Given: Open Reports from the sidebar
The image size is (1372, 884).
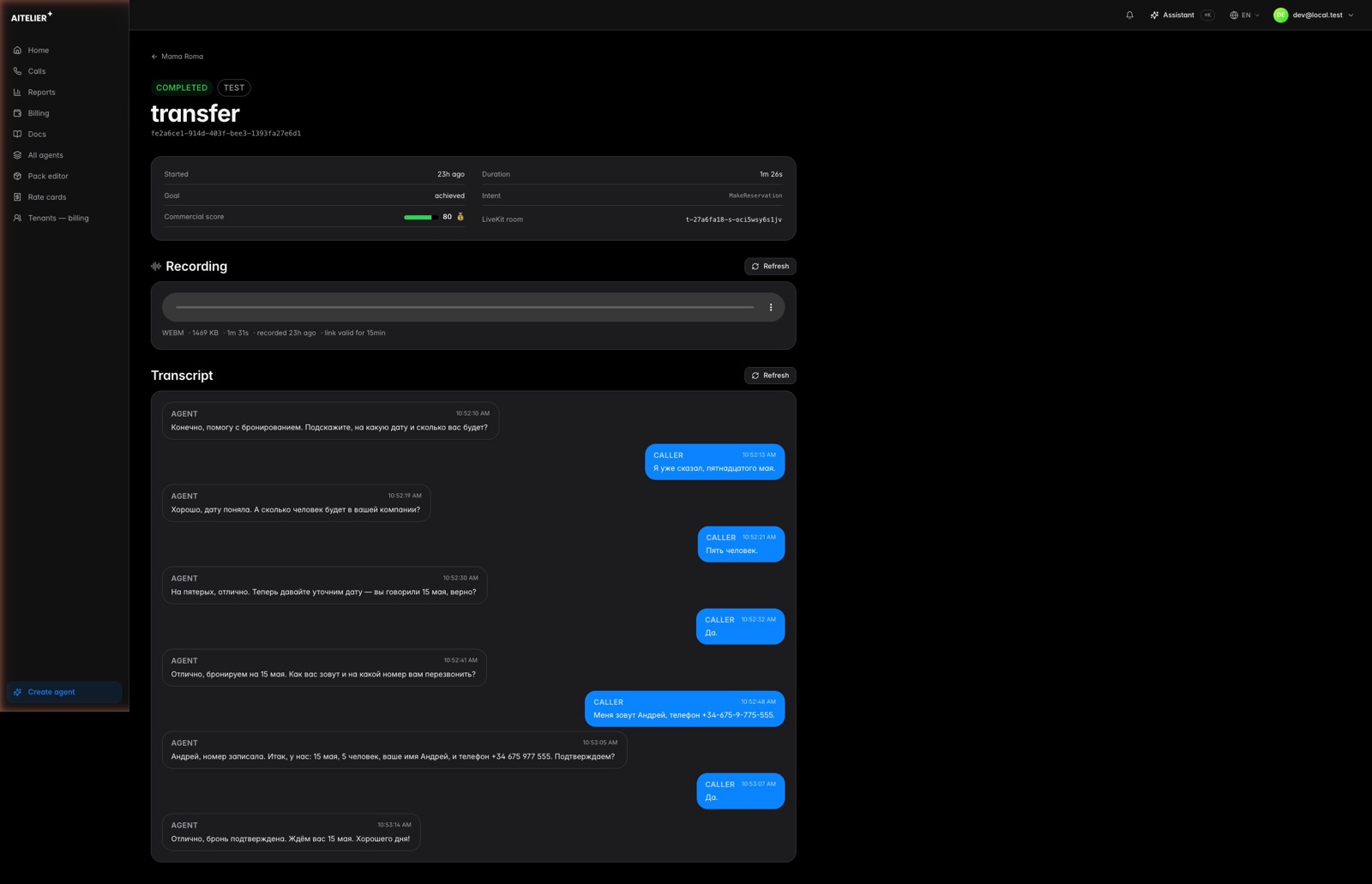Looking at the screenshot, I should coord(64,92).
